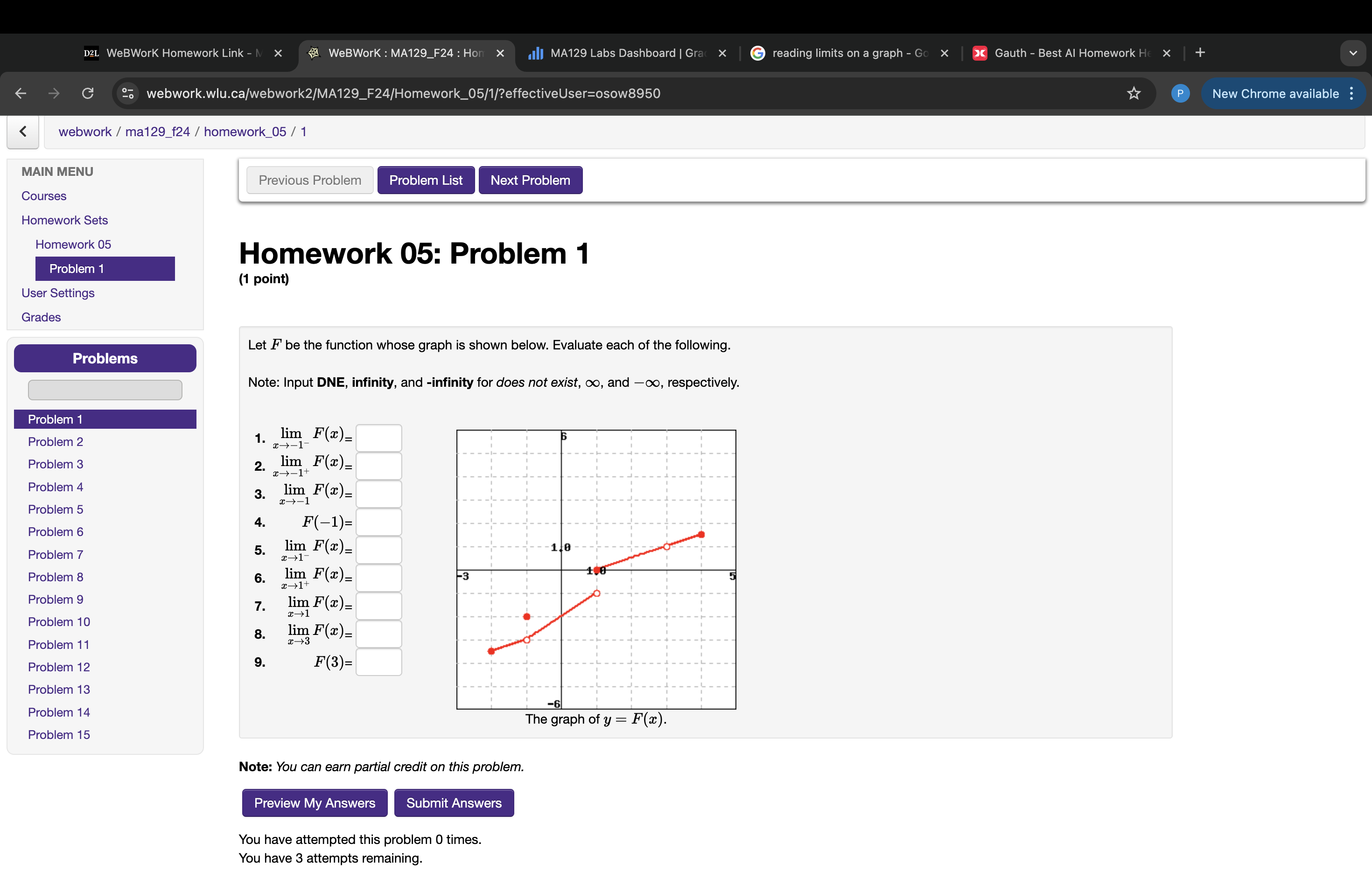Open Grades link
The height and width of the screenshot is (892, 1372).
click(x=41, y=317)
